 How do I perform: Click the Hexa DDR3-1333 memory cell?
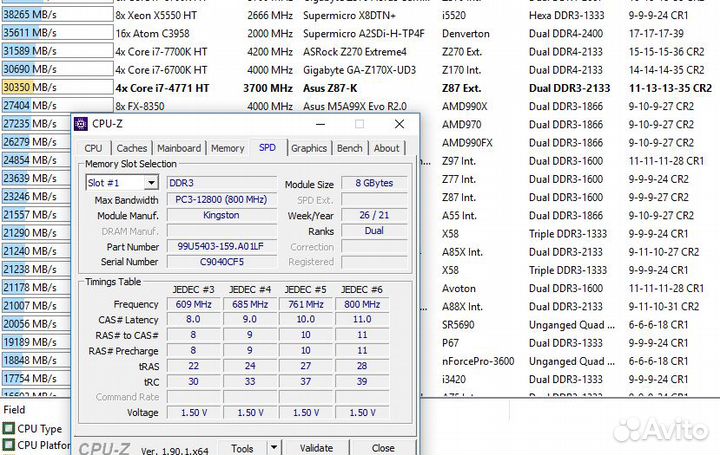tap(566, 15)
